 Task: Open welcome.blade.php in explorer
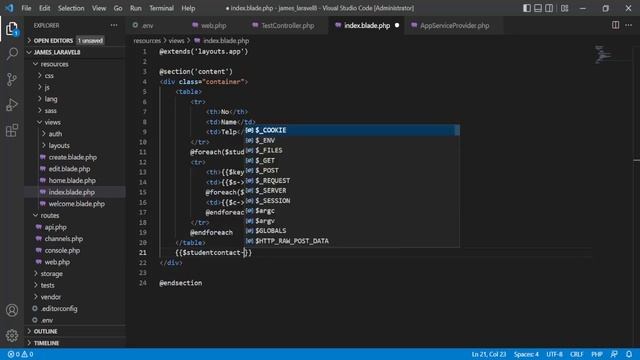tap(76, 204)
